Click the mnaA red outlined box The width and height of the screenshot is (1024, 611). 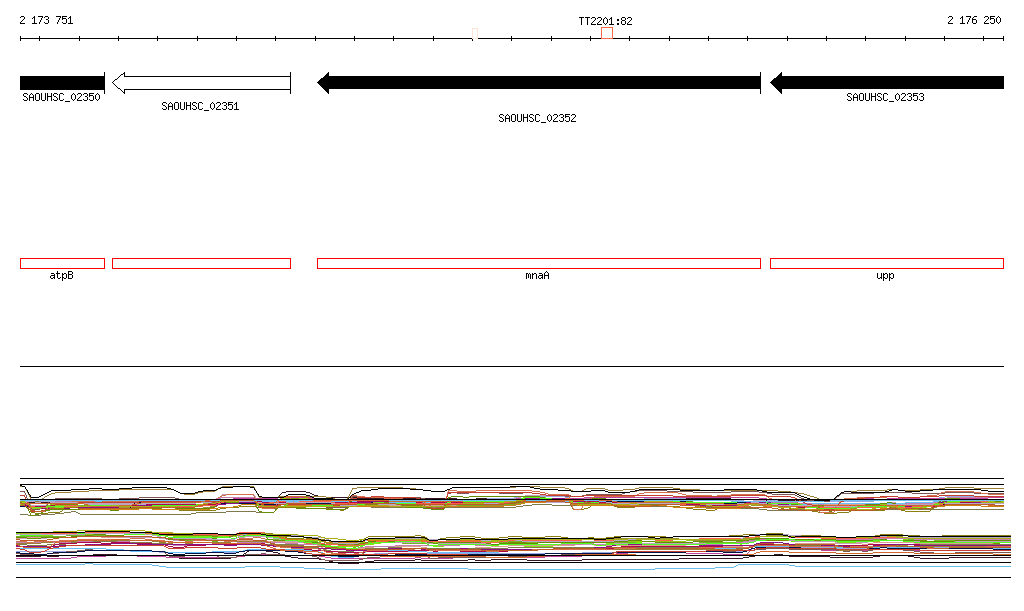click(x=539, y=264)
